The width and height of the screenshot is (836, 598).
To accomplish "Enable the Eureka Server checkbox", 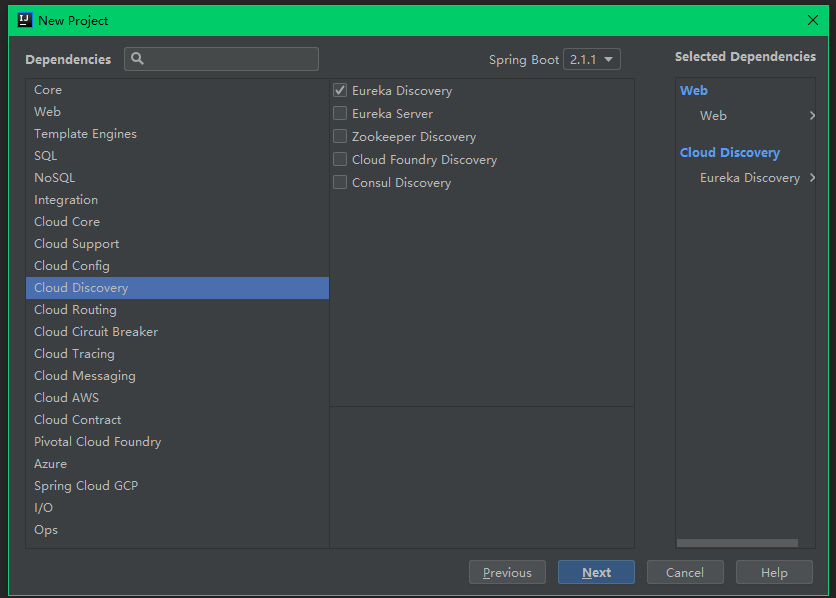I will pos(340,114).
